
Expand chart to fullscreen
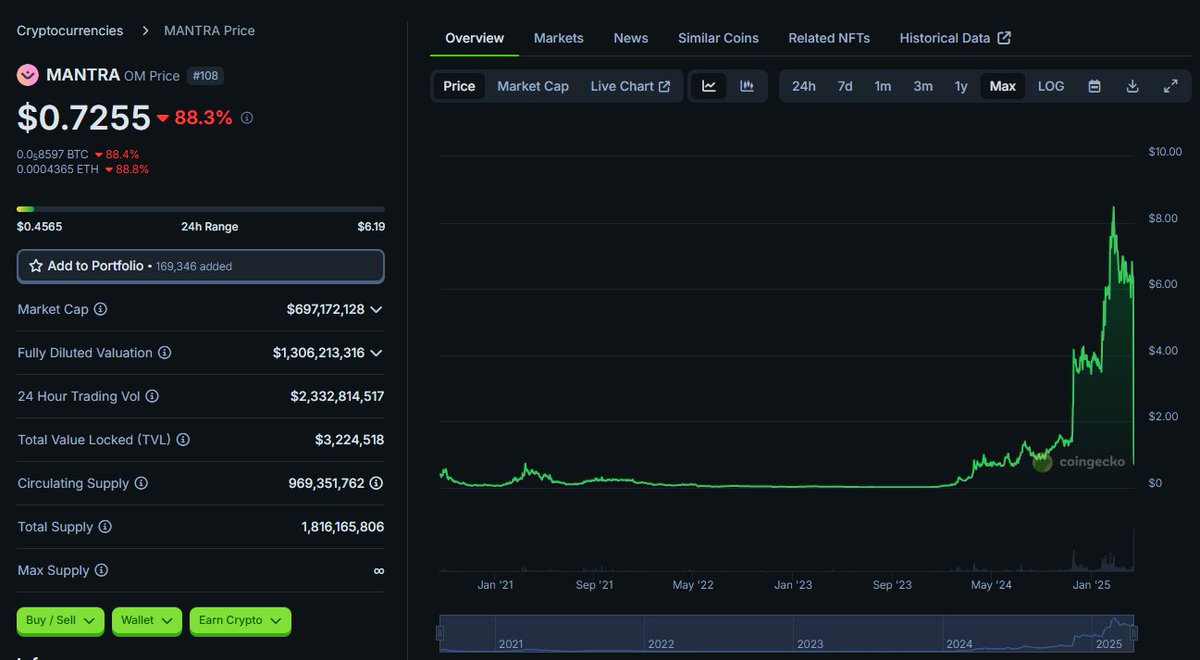click(1170, 86)
